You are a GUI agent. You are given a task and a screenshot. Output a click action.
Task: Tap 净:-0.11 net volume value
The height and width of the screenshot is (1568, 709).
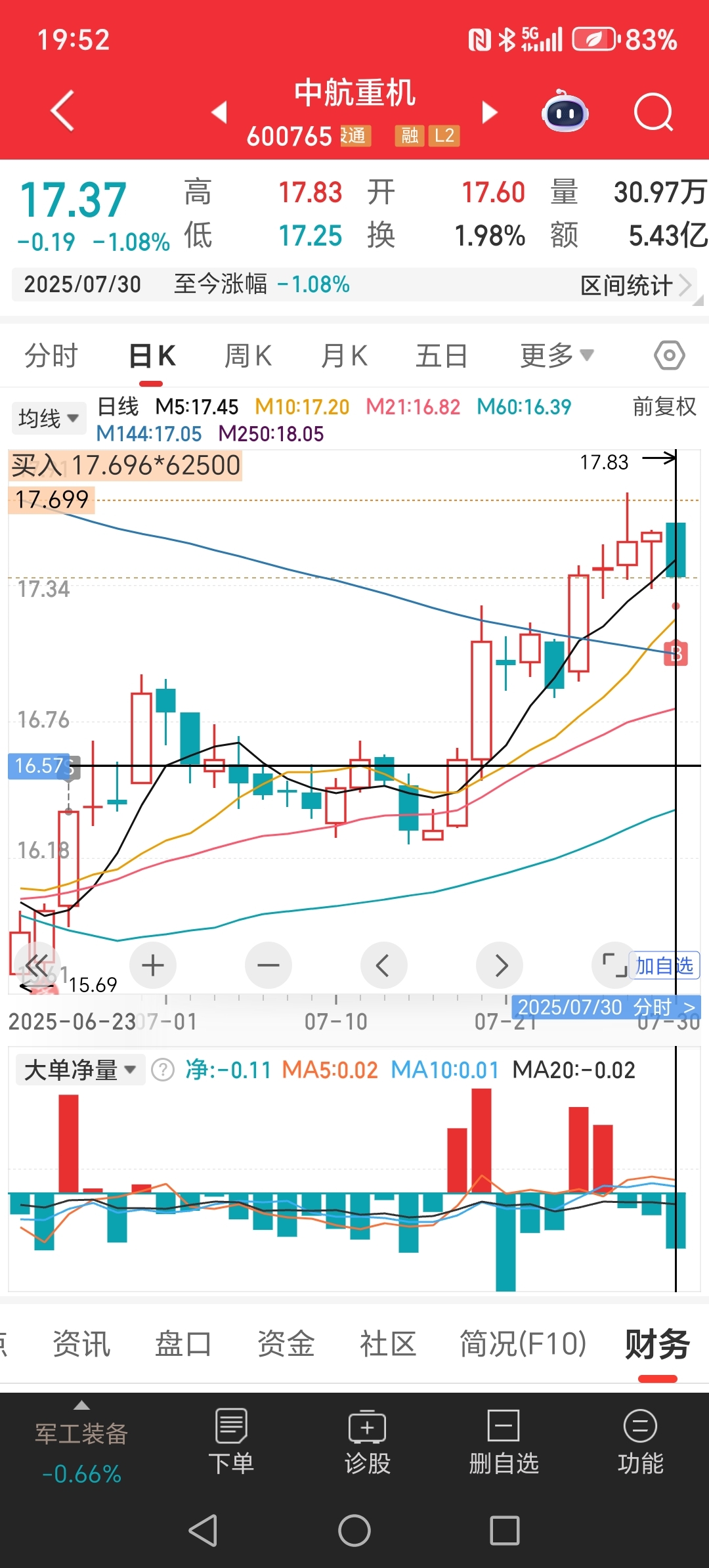tap(228, 1070)
